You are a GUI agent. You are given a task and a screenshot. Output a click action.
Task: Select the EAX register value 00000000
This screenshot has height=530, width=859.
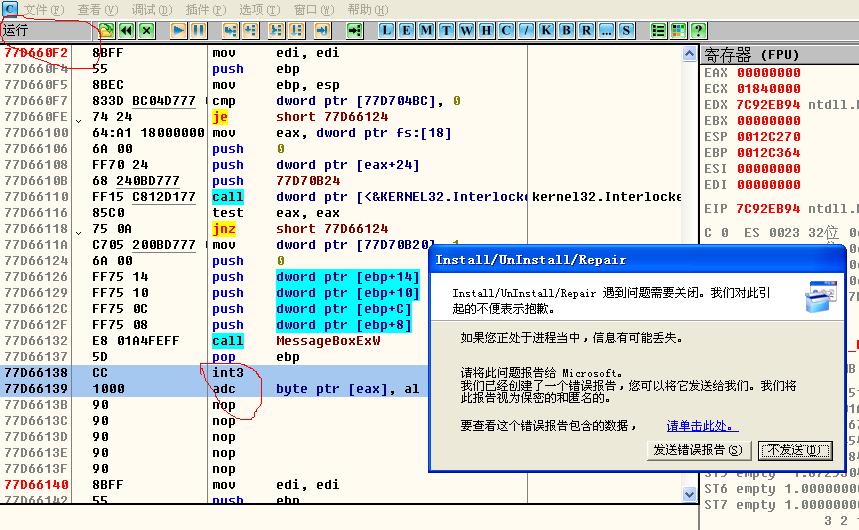769,73
